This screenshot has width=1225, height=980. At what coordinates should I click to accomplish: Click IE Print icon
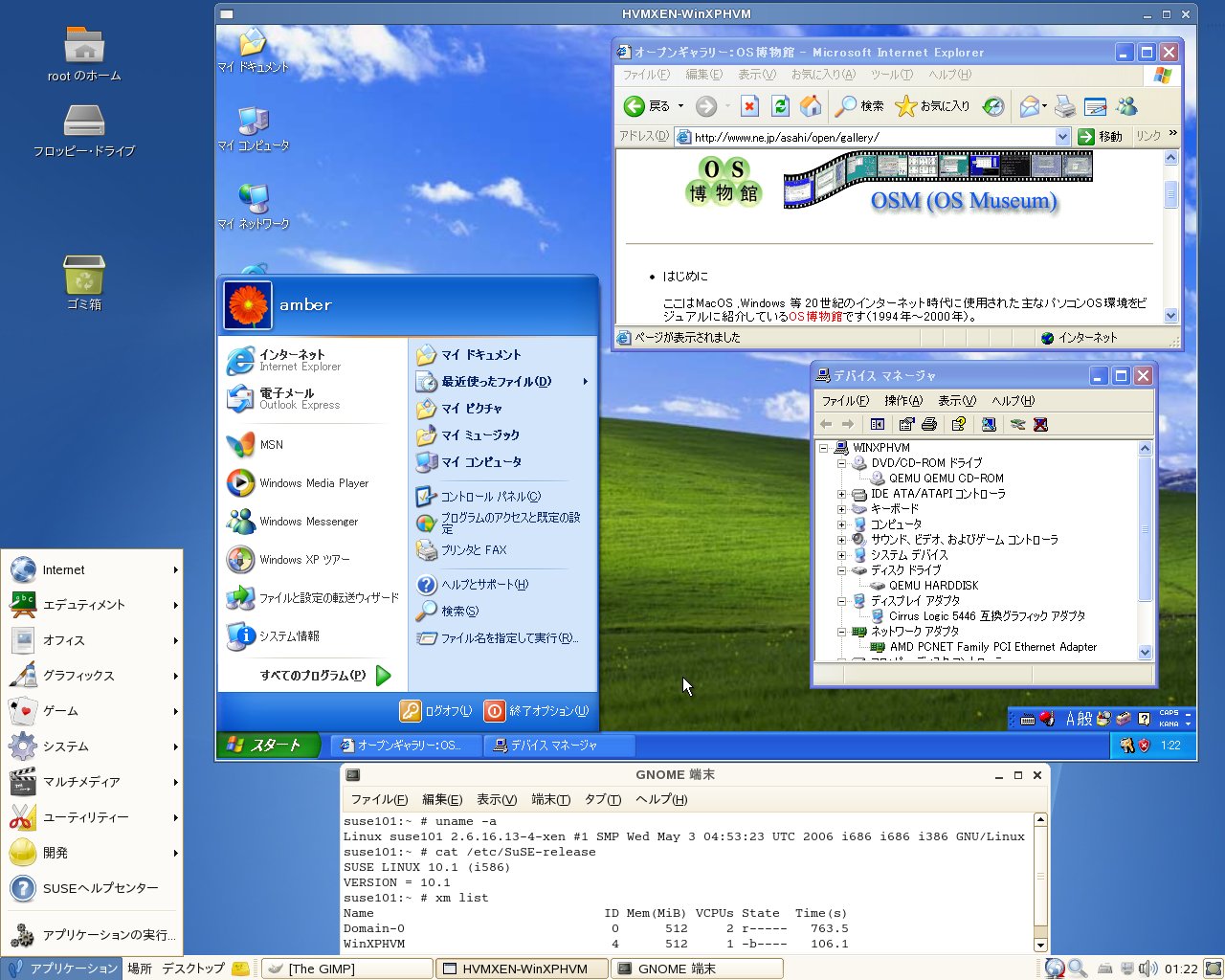coord(1065,106)
